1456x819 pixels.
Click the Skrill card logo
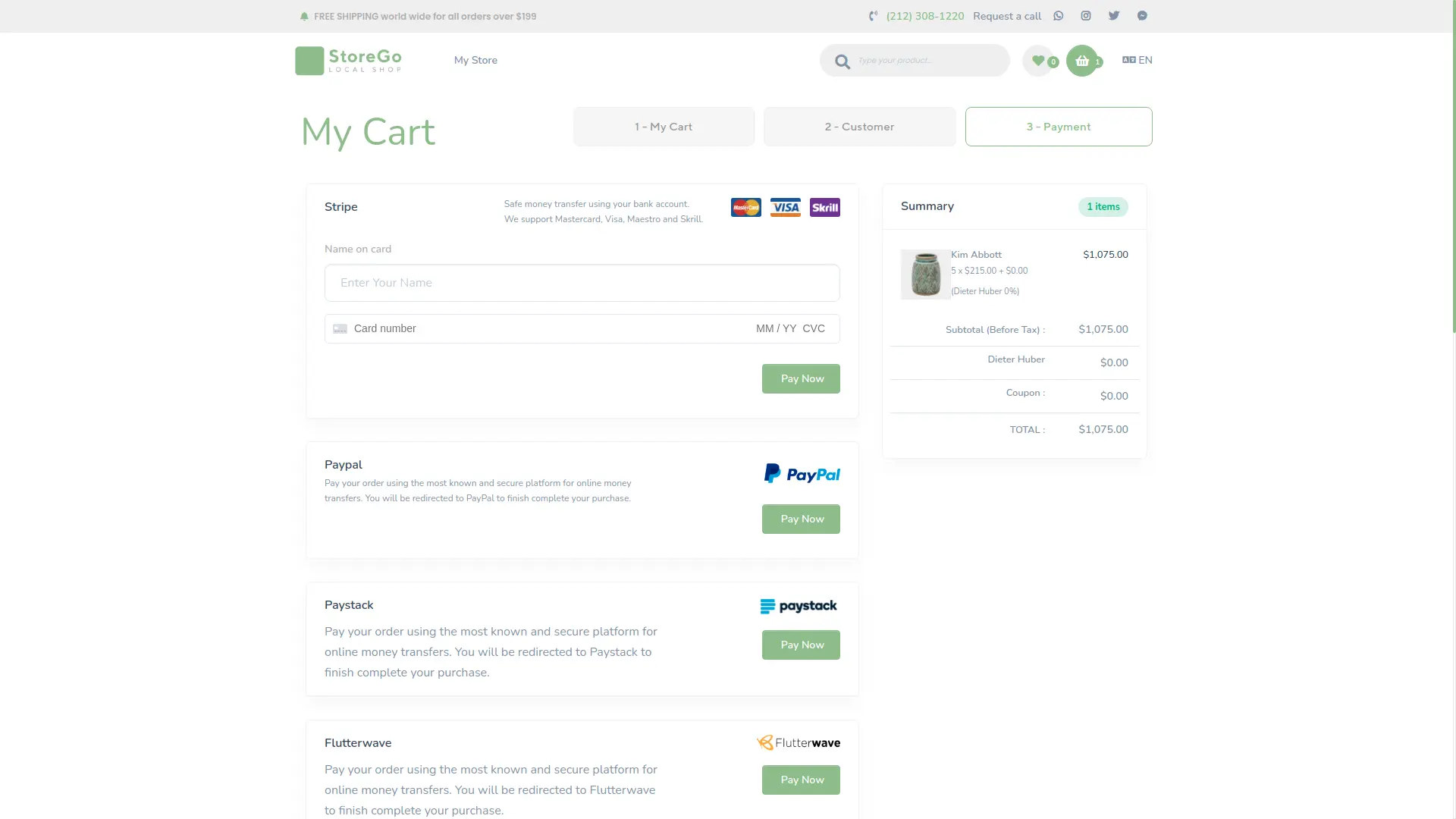click(825, 207)
